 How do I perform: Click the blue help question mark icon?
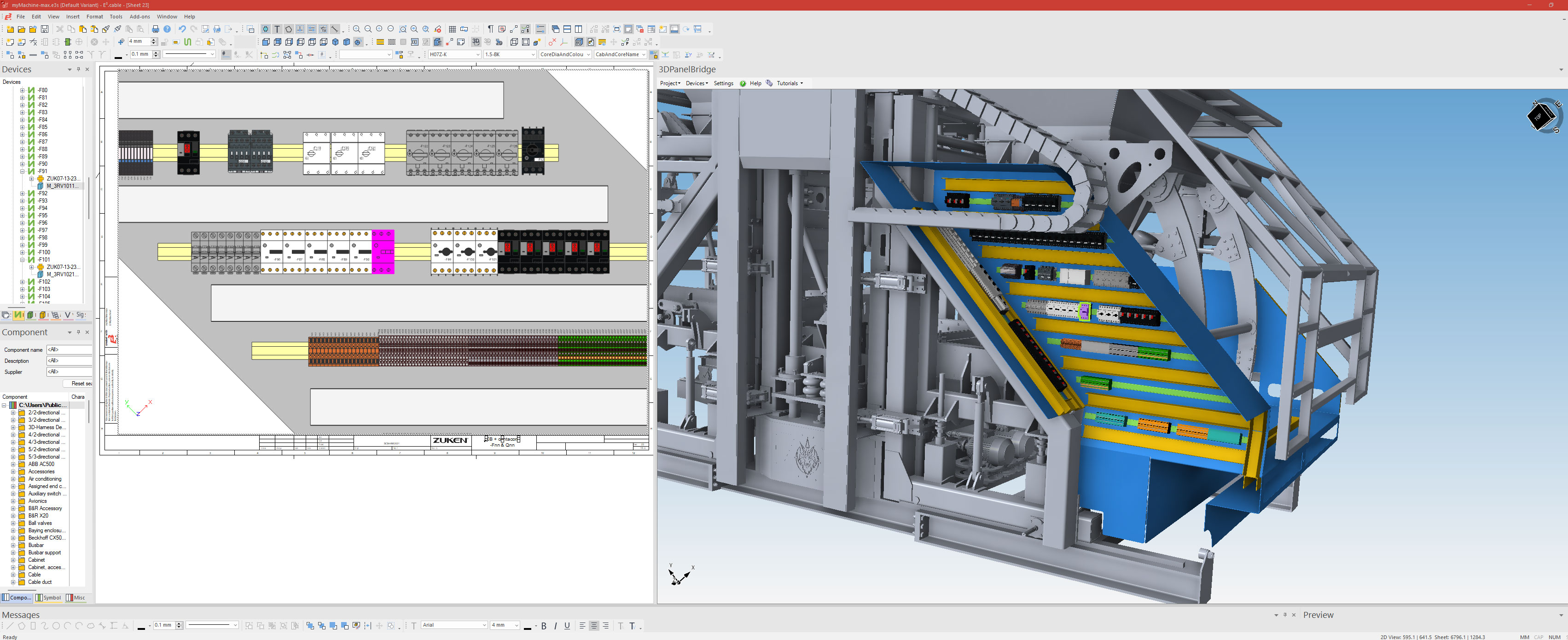coord(167,29)
